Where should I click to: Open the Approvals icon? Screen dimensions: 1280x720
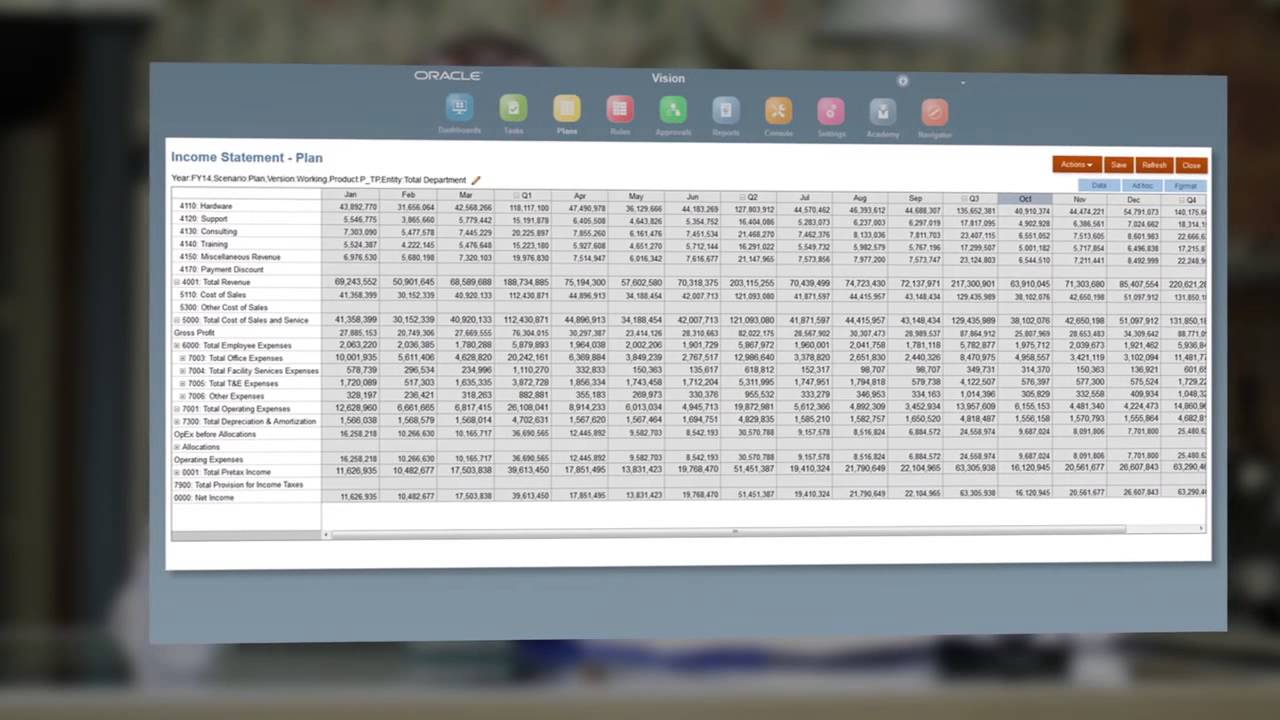tap(673, 109)
